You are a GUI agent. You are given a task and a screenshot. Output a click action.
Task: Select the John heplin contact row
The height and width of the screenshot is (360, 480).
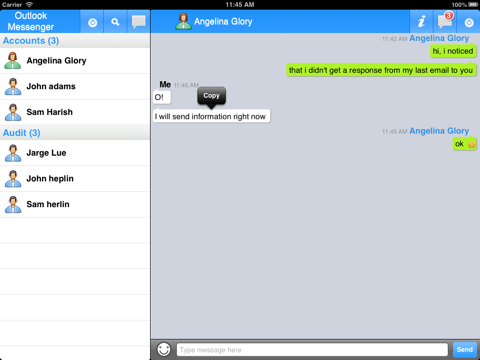tap(75, 179)
